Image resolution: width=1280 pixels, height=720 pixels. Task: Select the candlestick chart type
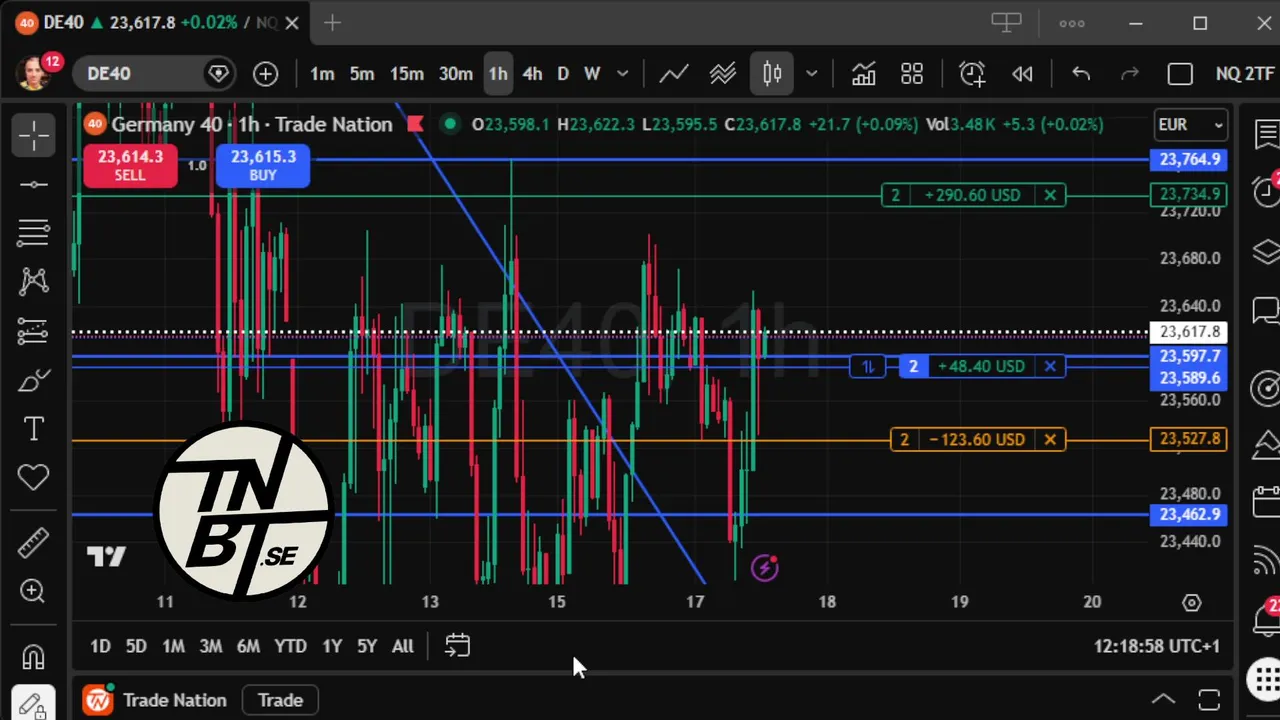(772, 73)
